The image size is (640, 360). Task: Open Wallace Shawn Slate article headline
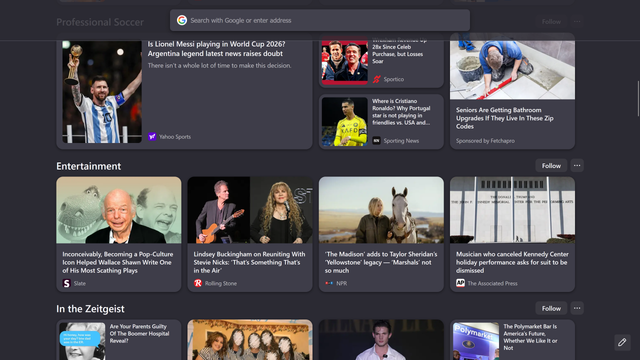(x=118, y=262)
